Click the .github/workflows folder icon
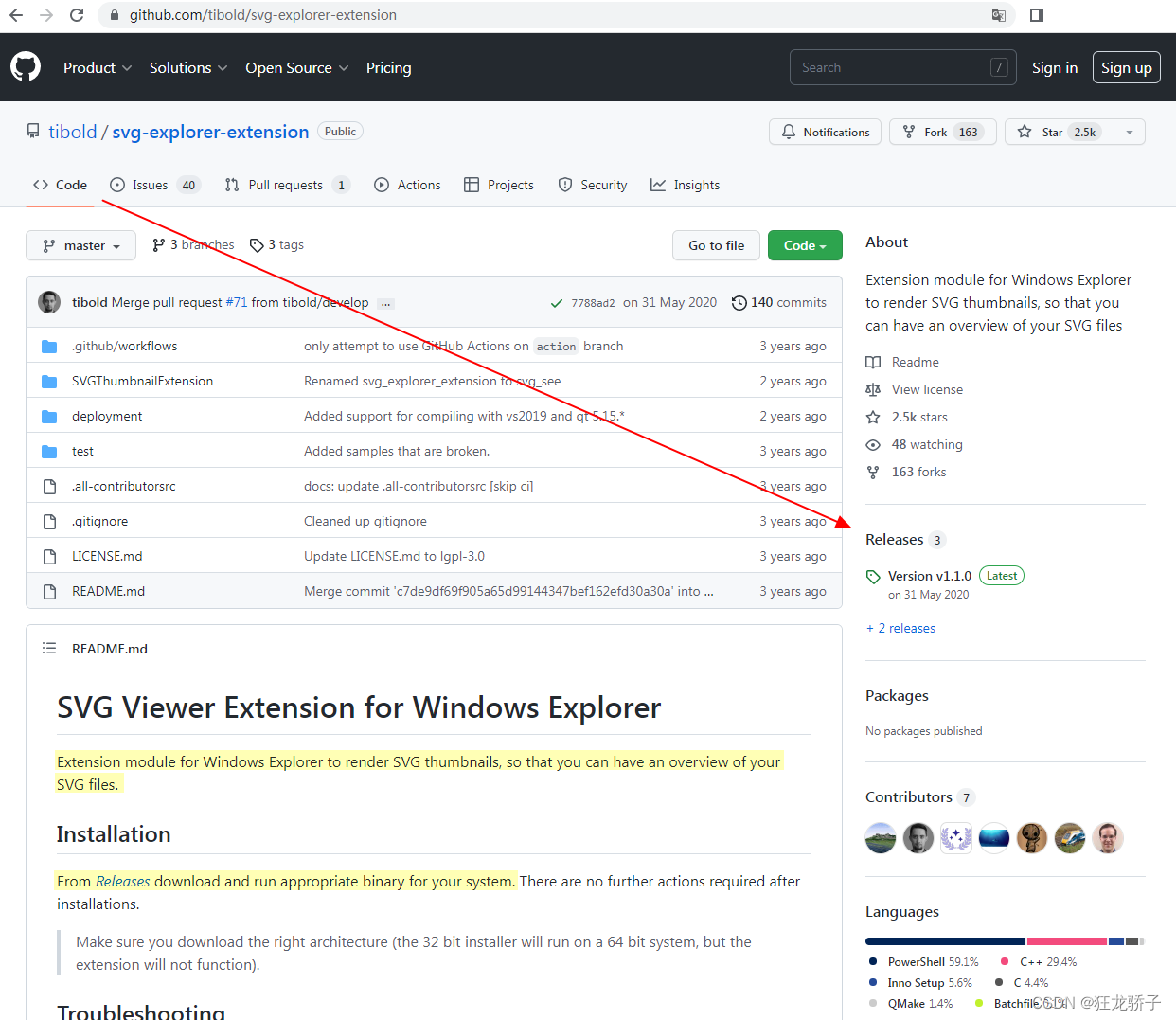This screenshot has height=1020, width=1176. (49, 347)
